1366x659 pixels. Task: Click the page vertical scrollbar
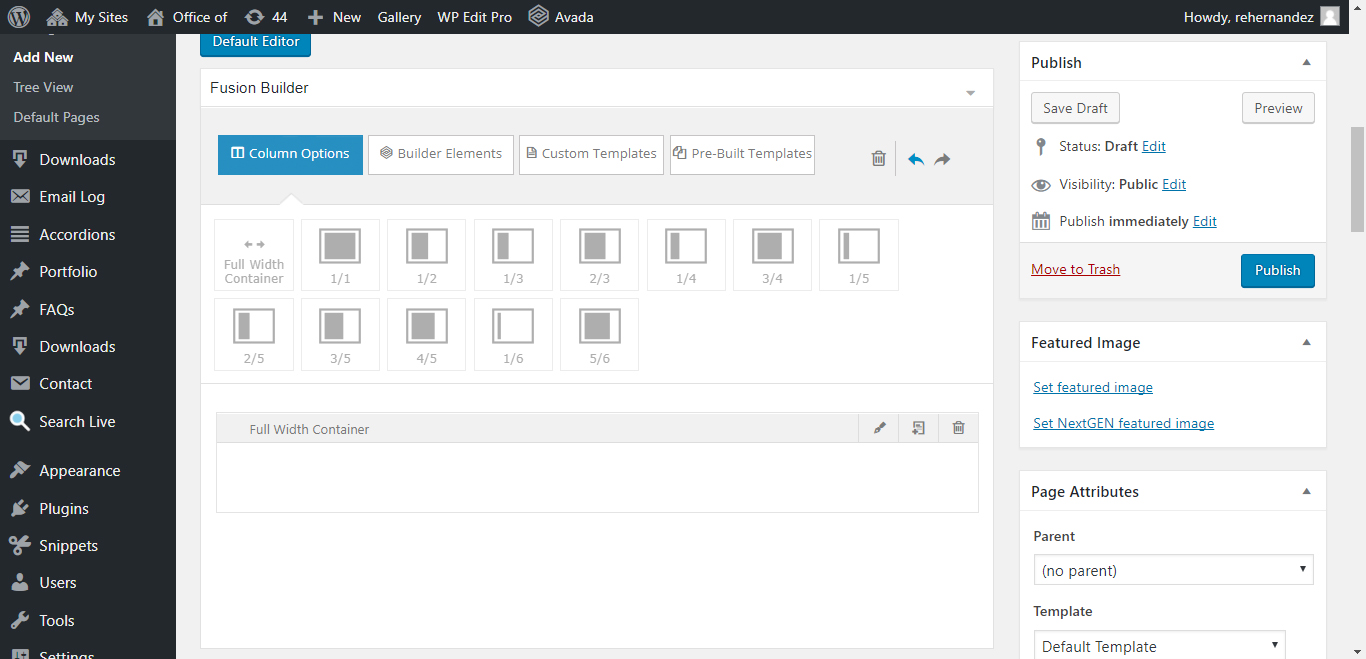coord(1357,179)
